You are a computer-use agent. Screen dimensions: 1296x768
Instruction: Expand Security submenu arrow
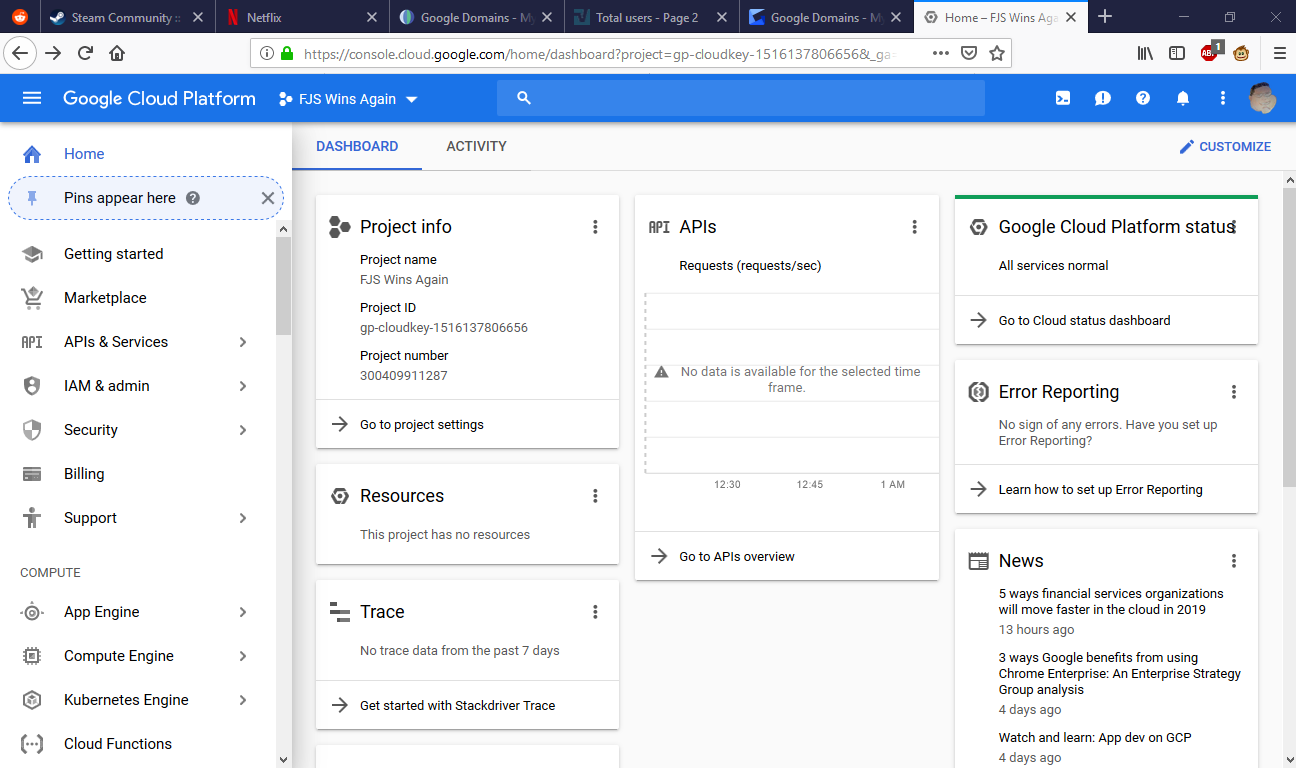click(x=243, y=430)
